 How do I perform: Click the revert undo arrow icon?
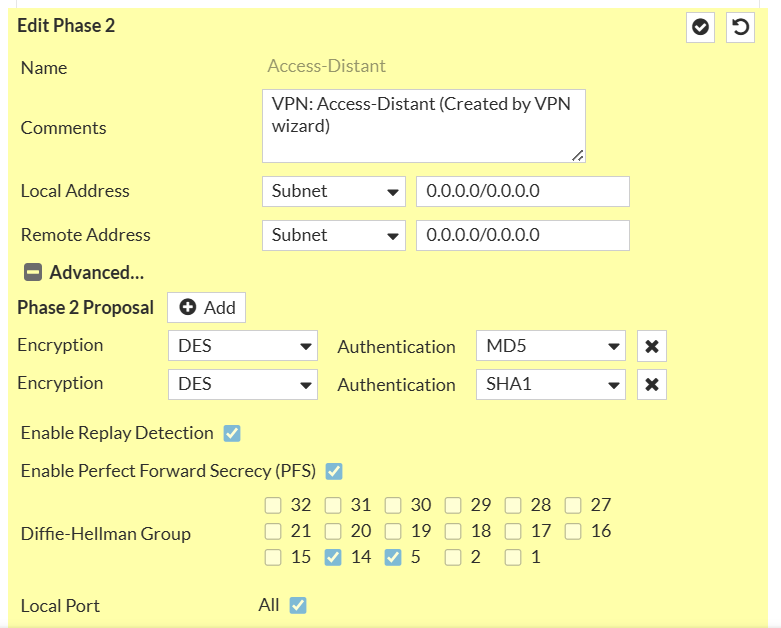point(740,27)
